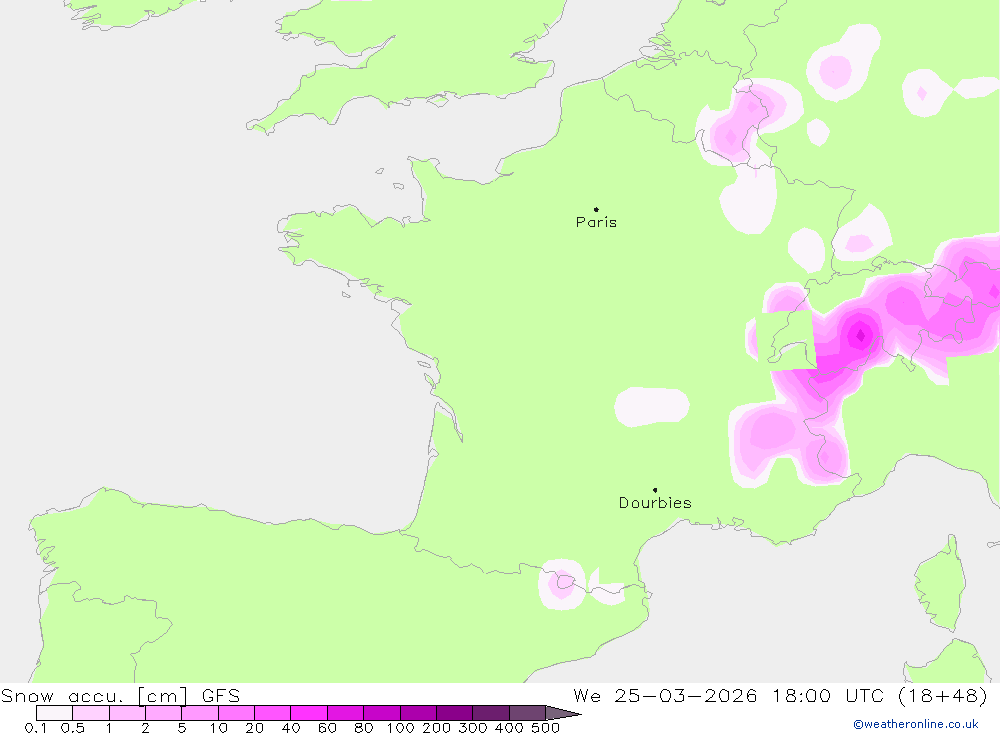Click the legend arrow tip beyond 500
The width and height of the screenshot is (1000, 733).
(563, 713)
